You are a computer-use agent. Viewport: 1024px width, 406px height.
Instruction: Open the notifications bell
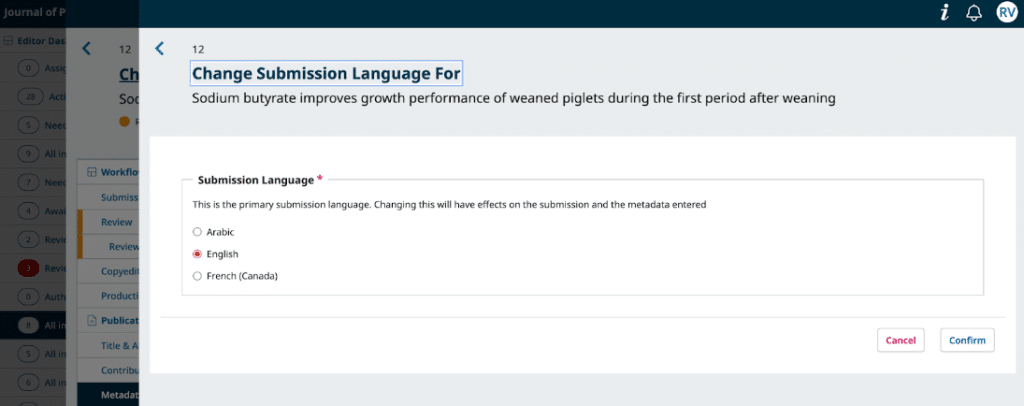click(x=974, y=13)
